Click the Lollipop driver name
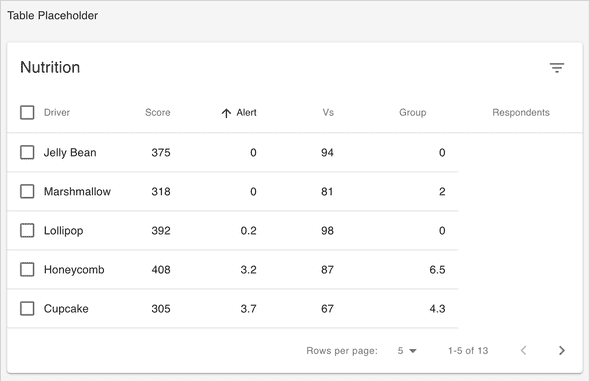Screen dimensions: 590x381 tap(64, 231)
